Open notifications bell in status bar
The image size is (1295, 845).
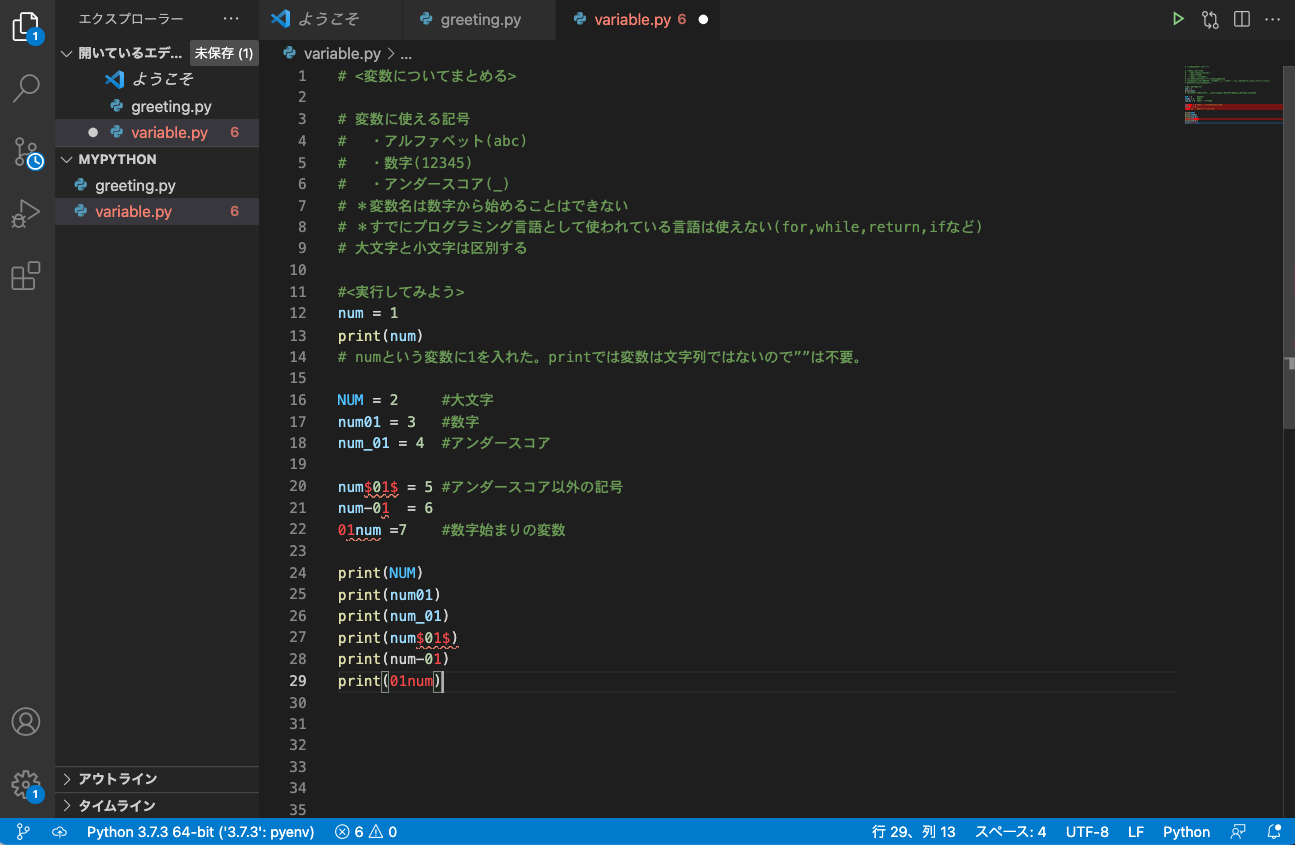point(1274,832)
